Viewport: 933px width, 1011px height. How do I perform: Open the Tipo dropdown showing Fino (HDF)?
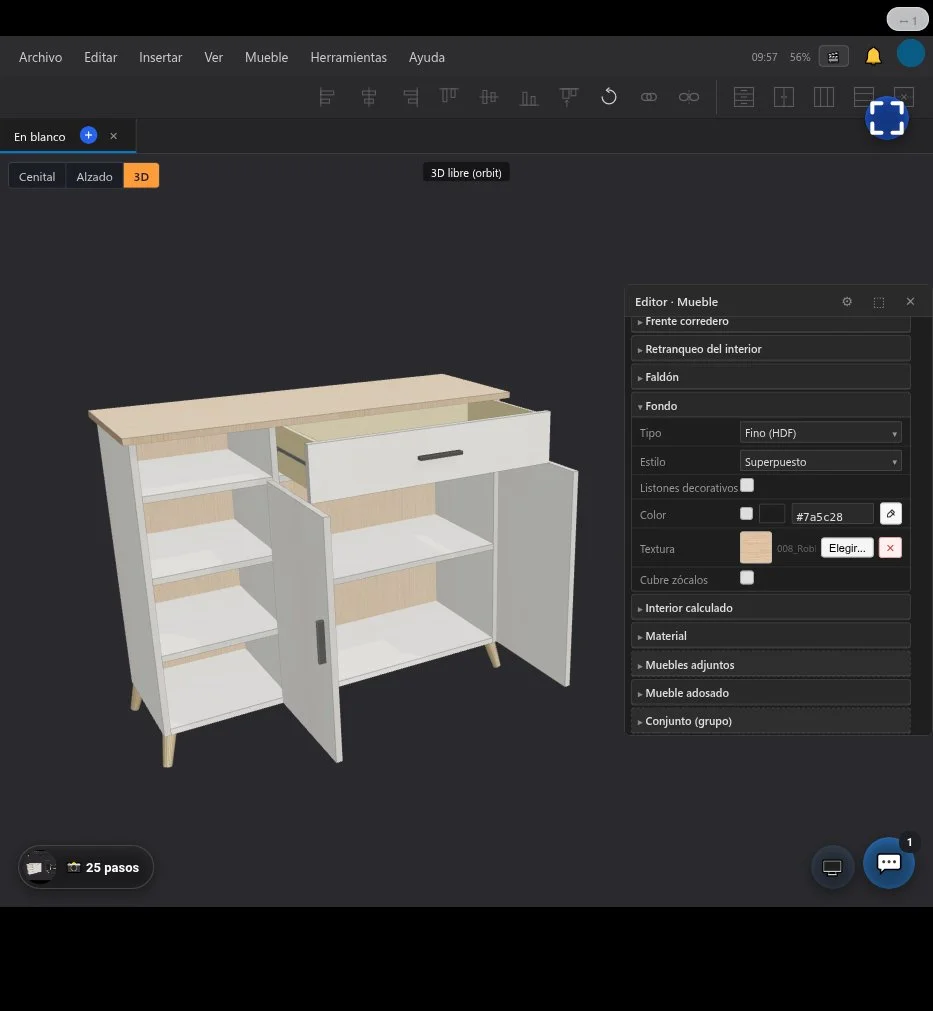(x=820, y=433)
